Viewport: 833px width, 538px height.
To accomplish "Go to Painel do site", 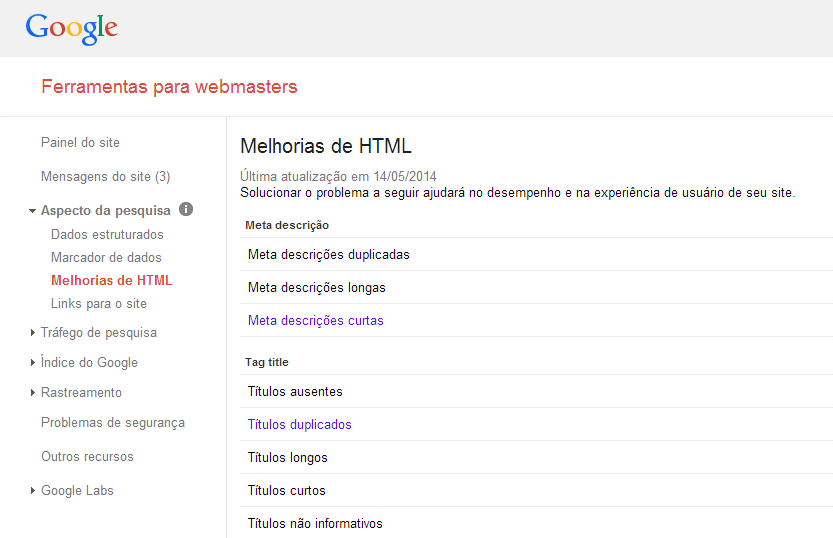I will pos(80,143).
